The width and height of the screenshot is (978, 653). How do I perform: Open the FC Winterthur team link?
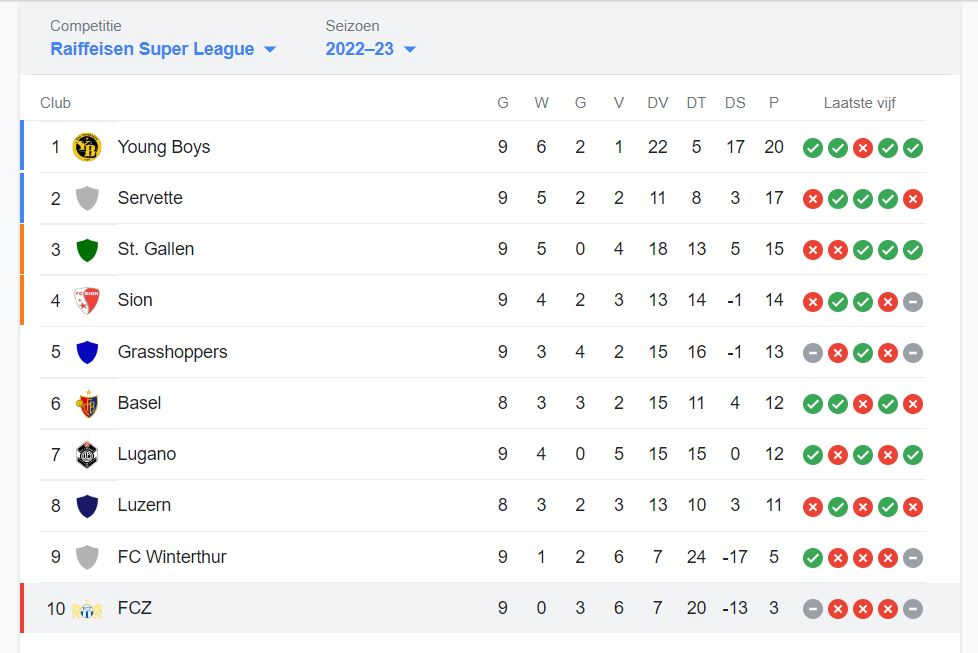[172, 556]
